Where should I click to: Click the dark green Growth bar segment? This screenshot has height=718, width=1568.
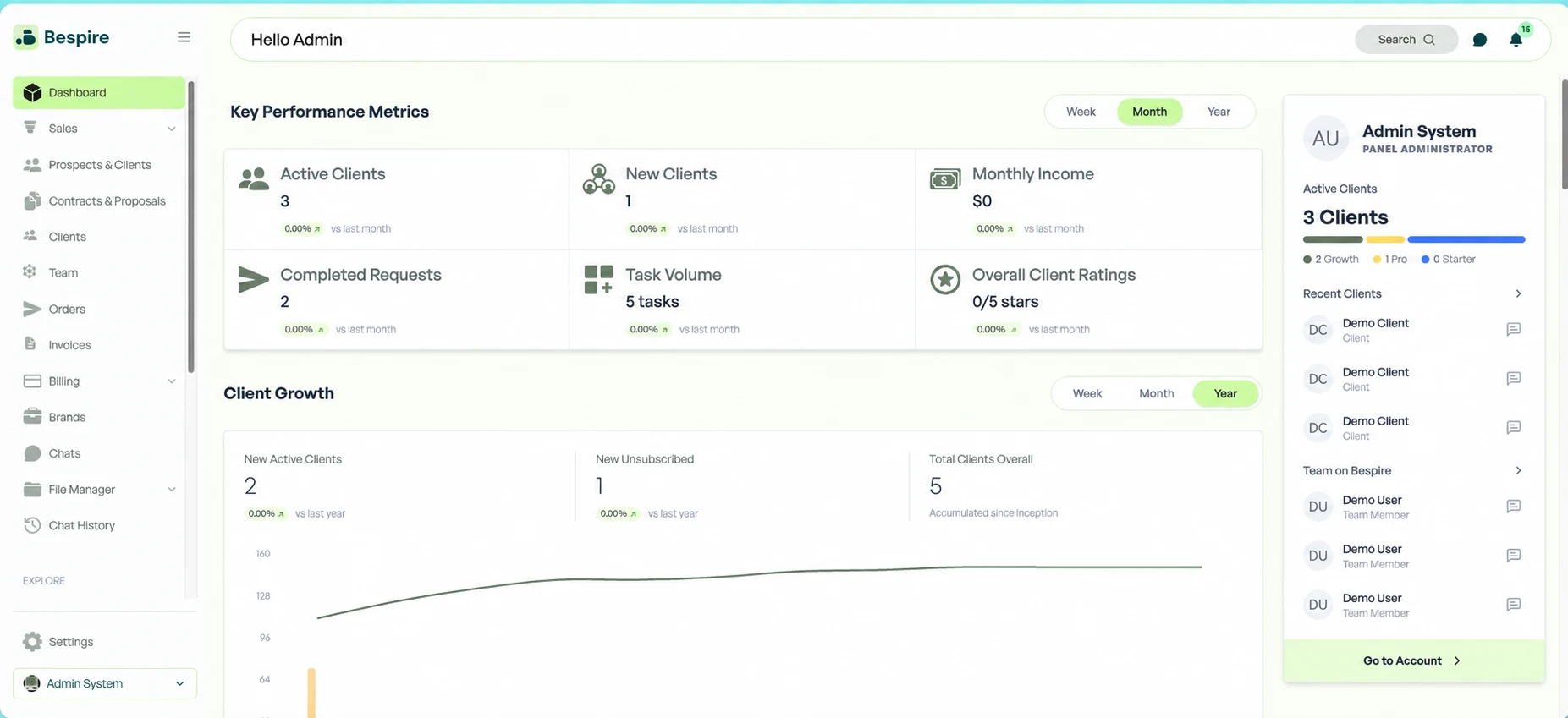point(1333,239)
